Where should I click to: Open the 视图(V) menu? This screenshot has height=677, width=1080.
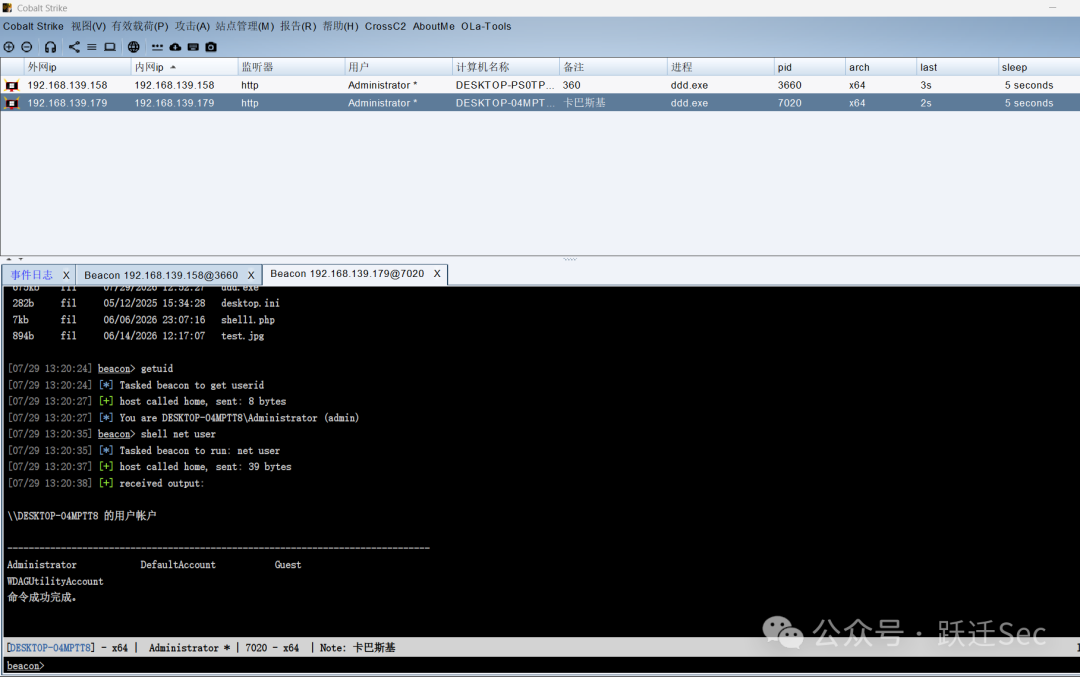pos(88,26)
